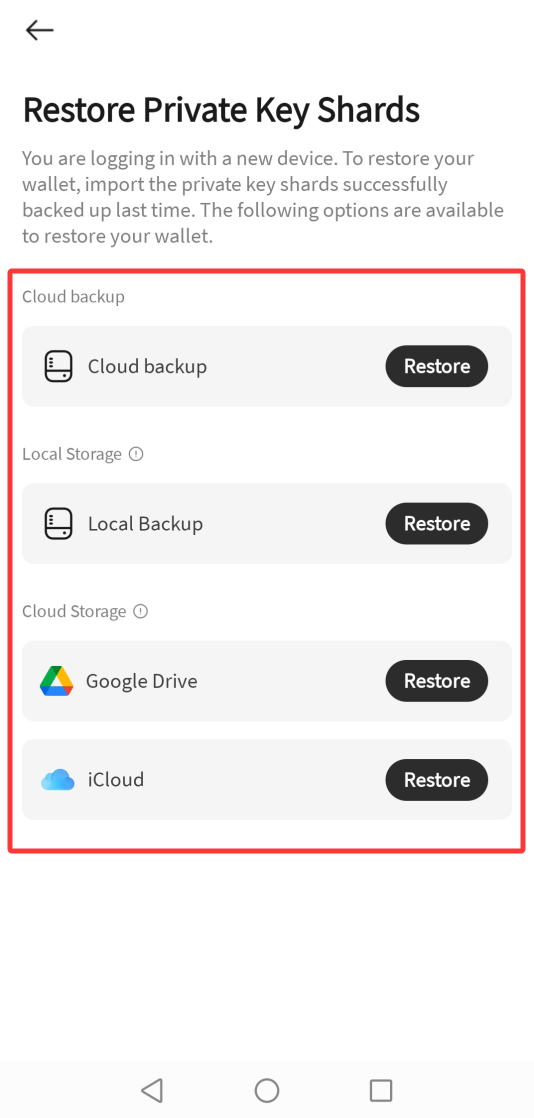Open the Local Storage info icon
Screen dimensions: 534x1118
(136, 453)
